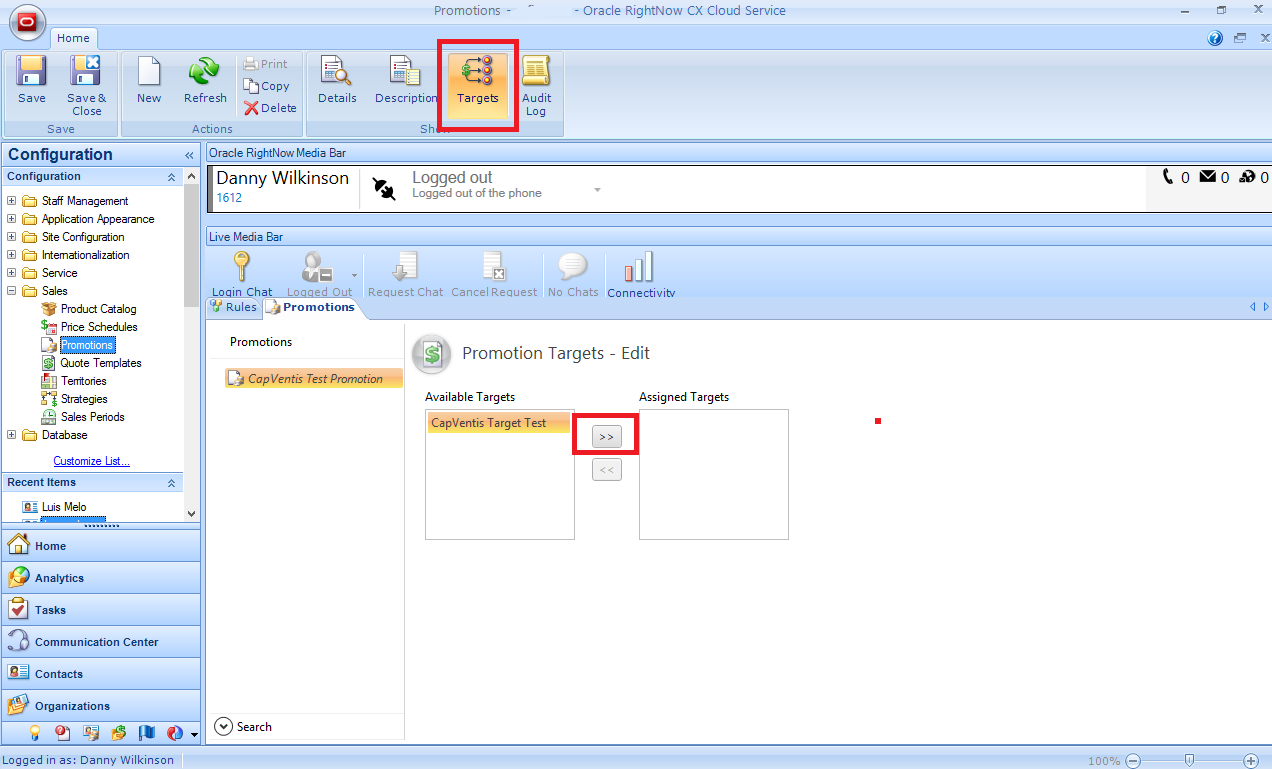Image resolution: width=1272 pixels, height=769 pixels.
Task: Click the Save icon in ribbon
Action: tap(32, 72)
